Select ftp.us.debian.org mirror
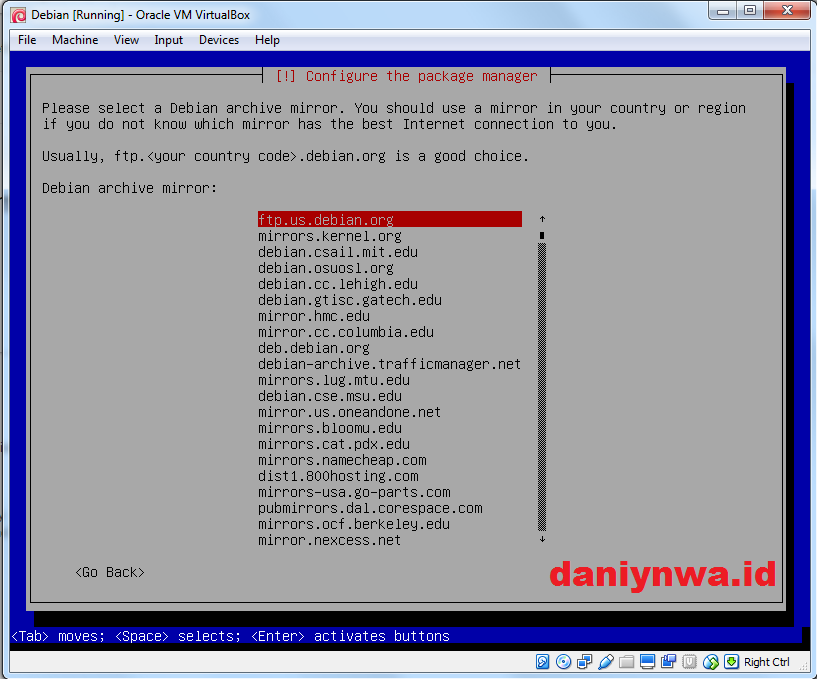 tap(390, 219)
